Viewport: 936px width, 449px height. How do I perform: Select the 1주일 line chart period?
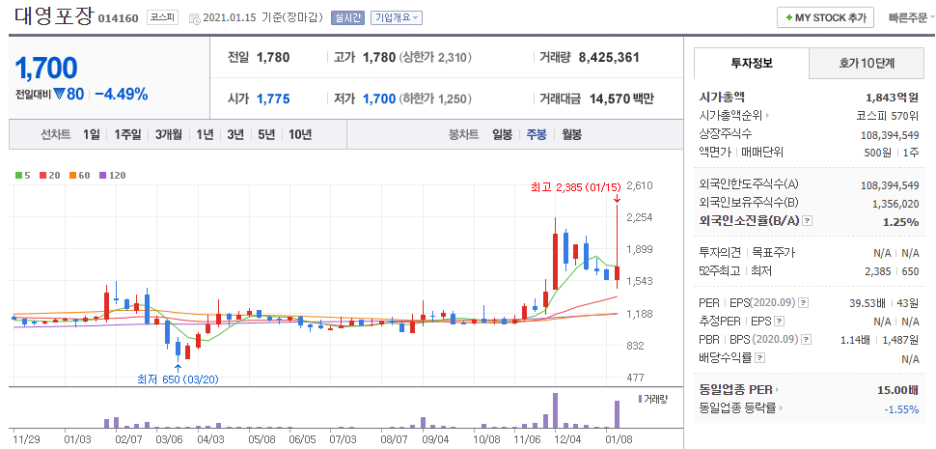128,134
